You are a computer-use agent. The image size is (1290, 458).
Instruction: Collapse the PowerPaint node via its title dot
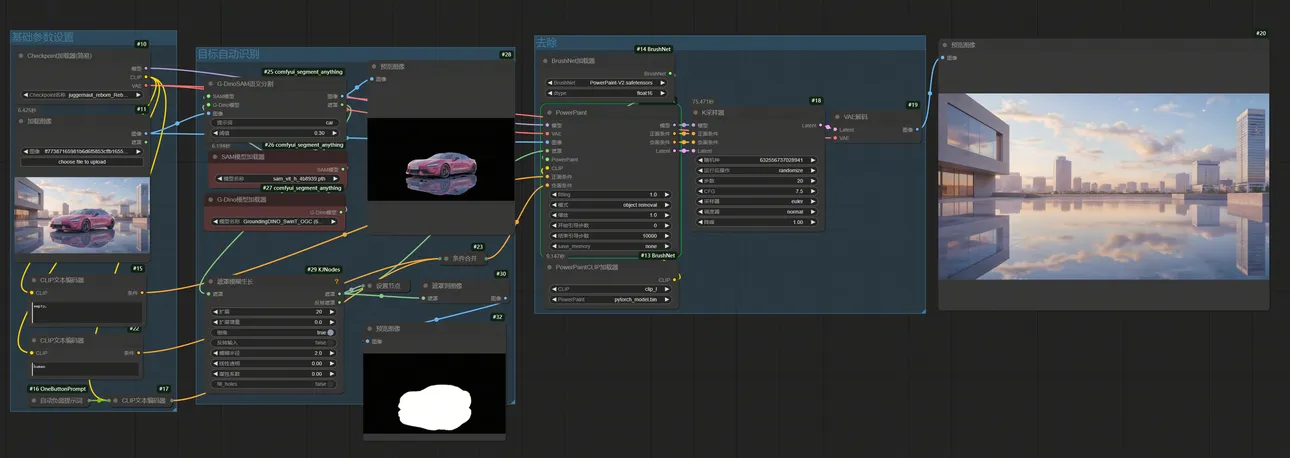[x=548, y=113]
